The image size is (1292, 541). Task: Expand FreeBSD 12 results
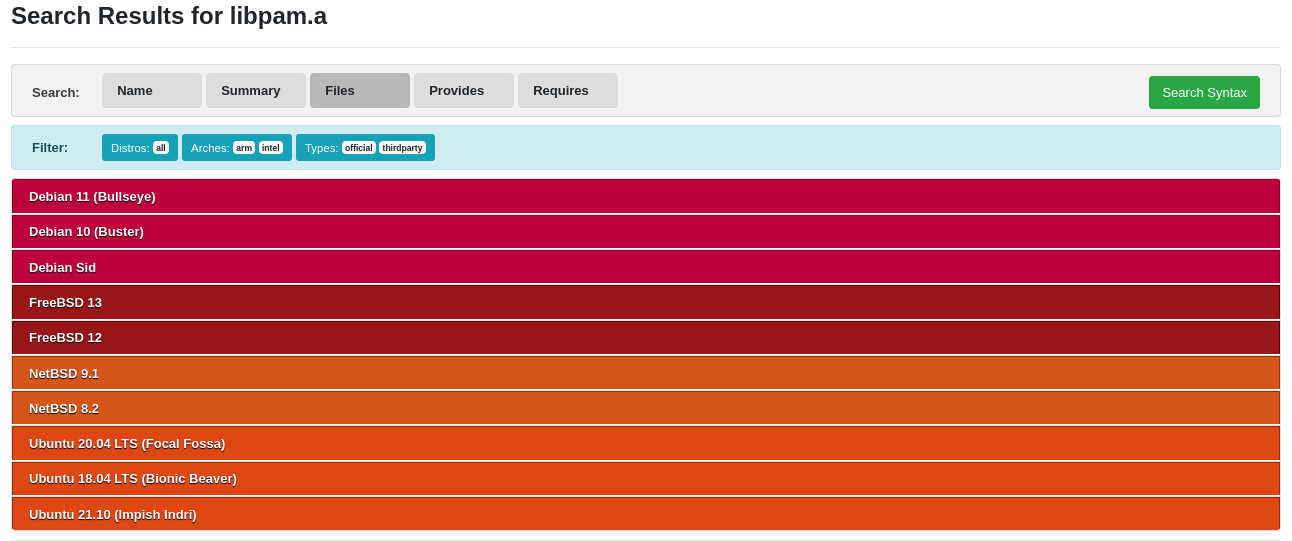(x=646, y=337)
